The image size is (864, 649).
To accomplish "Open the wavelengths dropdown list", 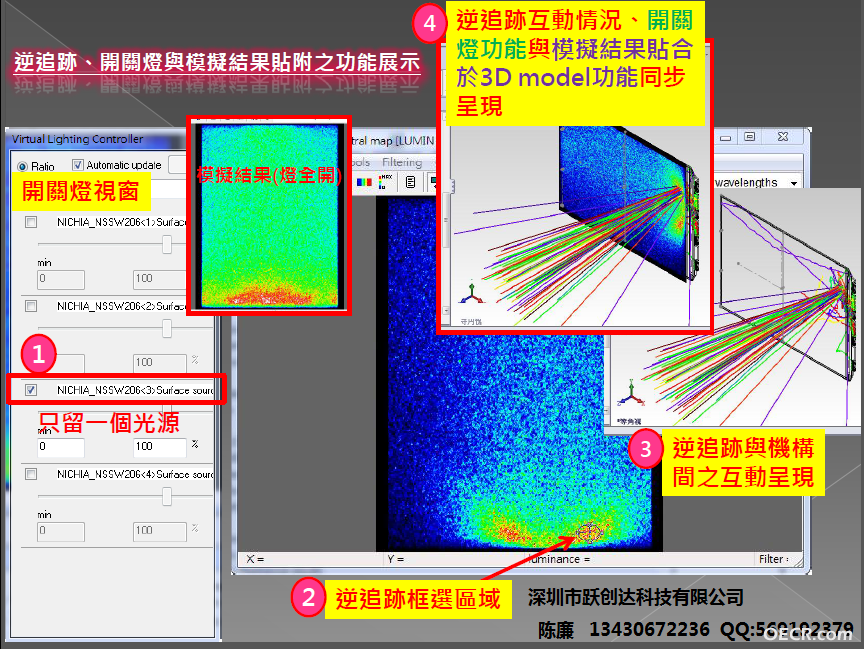I will (x=794, y=183).
